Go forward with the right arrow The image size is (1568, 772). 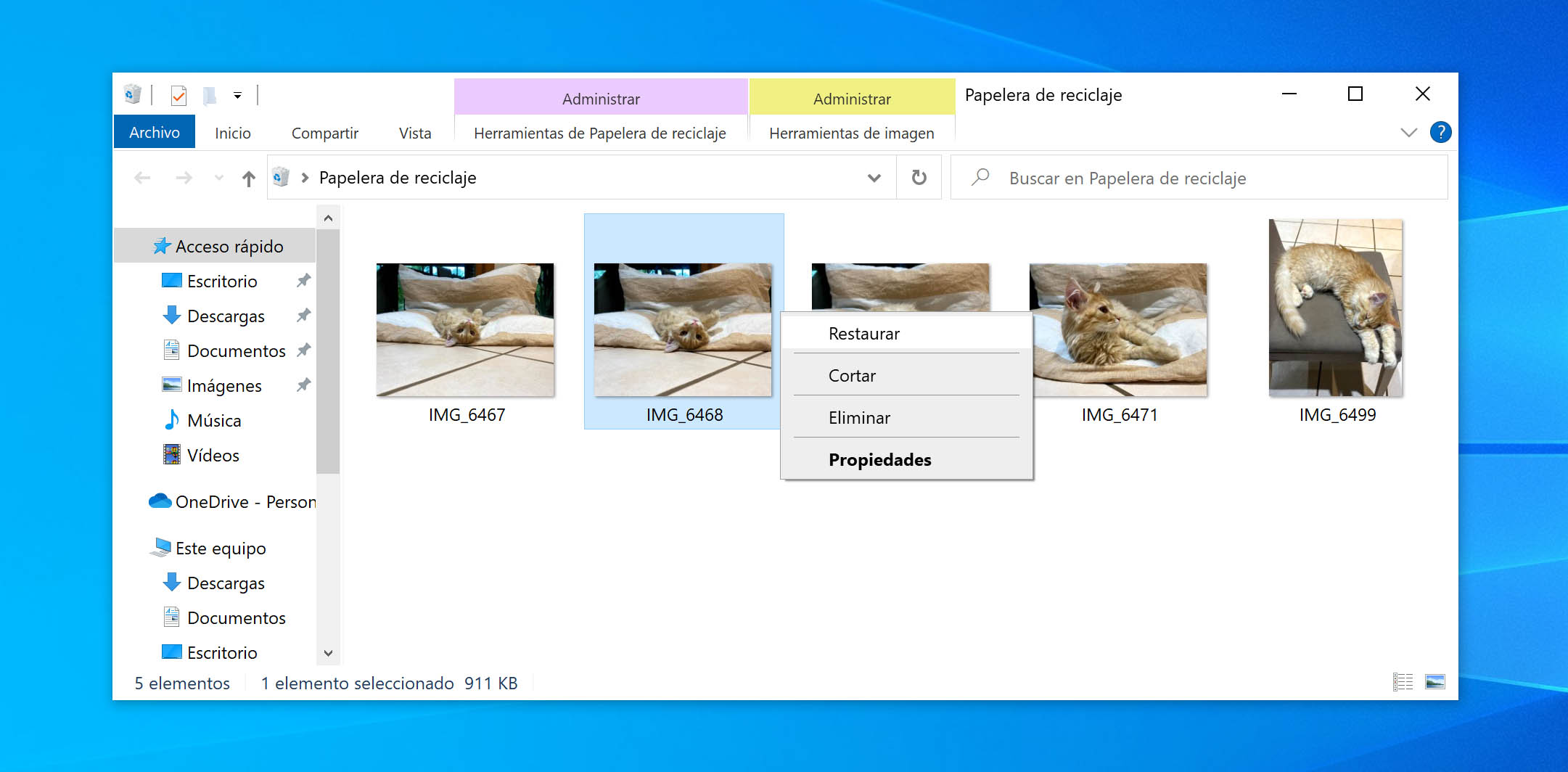pos(184,178)
